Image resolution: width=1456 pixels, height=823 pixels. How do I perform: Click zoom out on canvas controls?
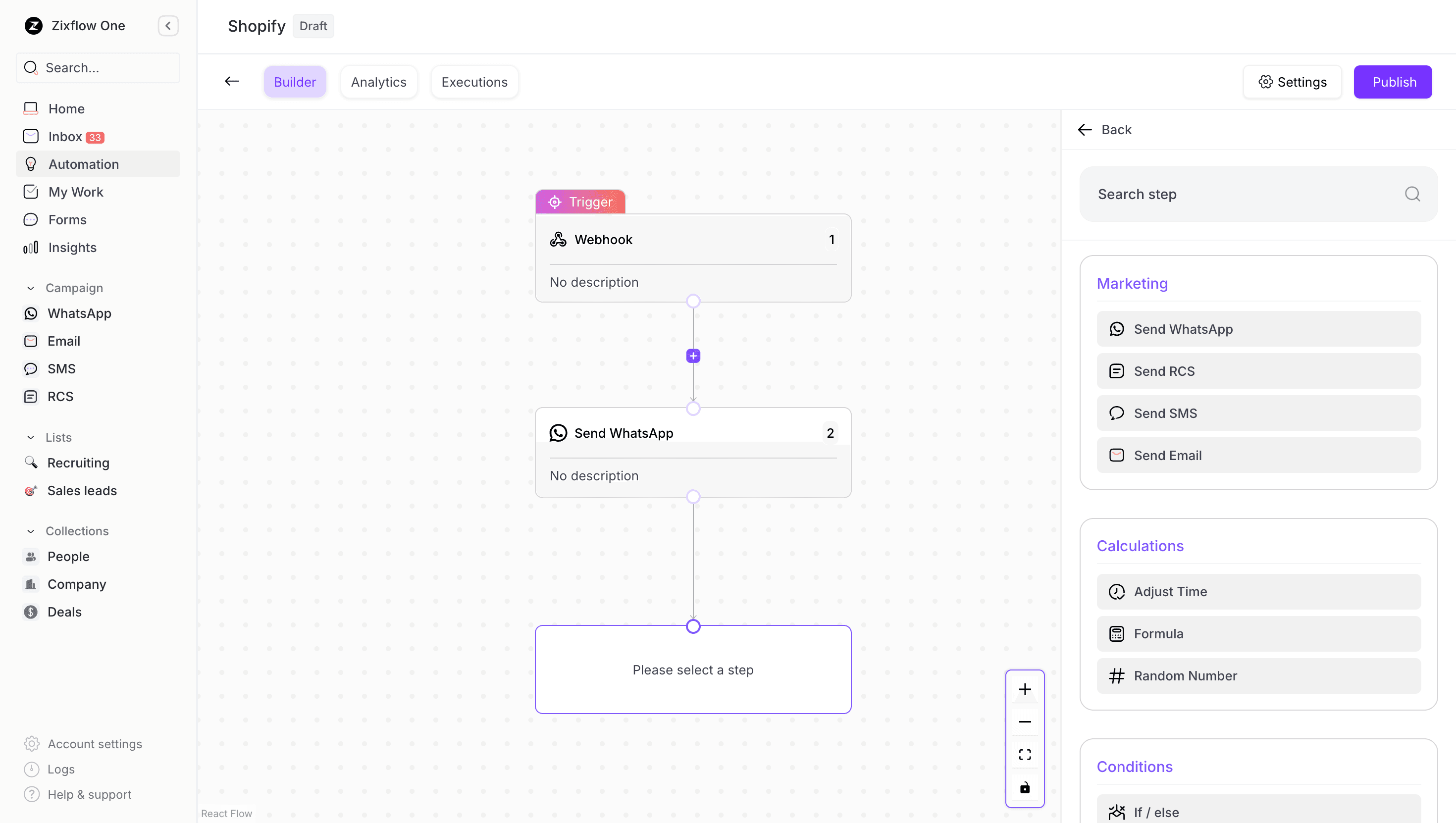(x=1025, y=721)
